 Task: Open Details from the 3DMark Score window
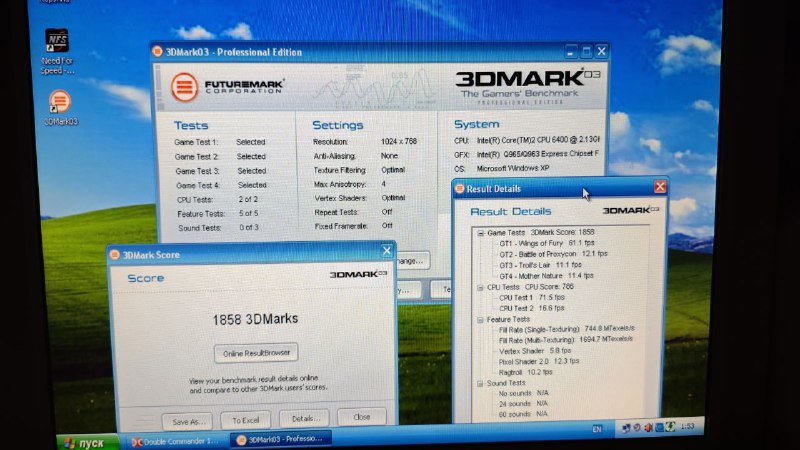(304, 418)
